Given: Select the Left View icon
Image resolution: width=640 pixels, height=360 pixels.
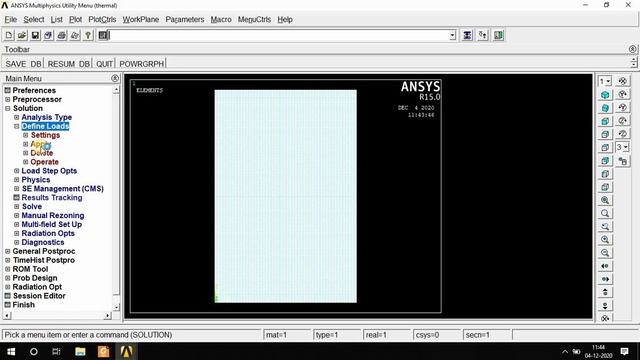Looking at the screenshot, I should (605, 174).
